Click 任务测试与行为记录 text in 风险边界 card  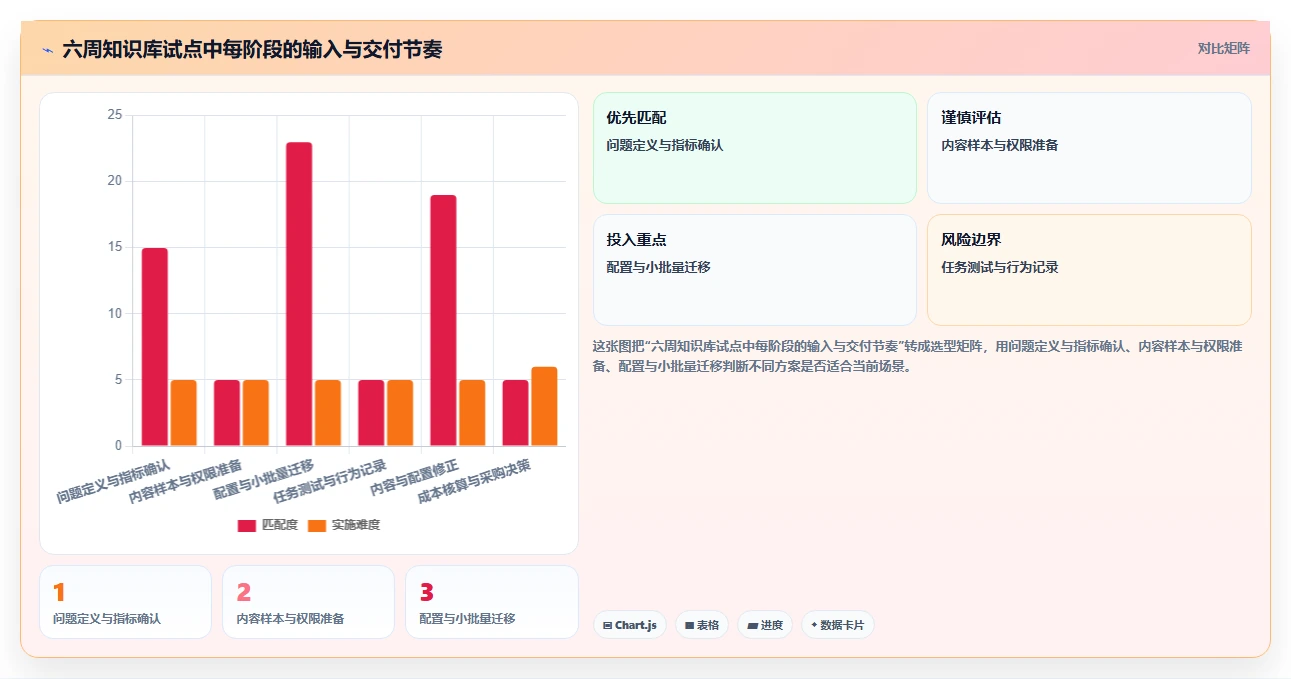point(1000,267)
